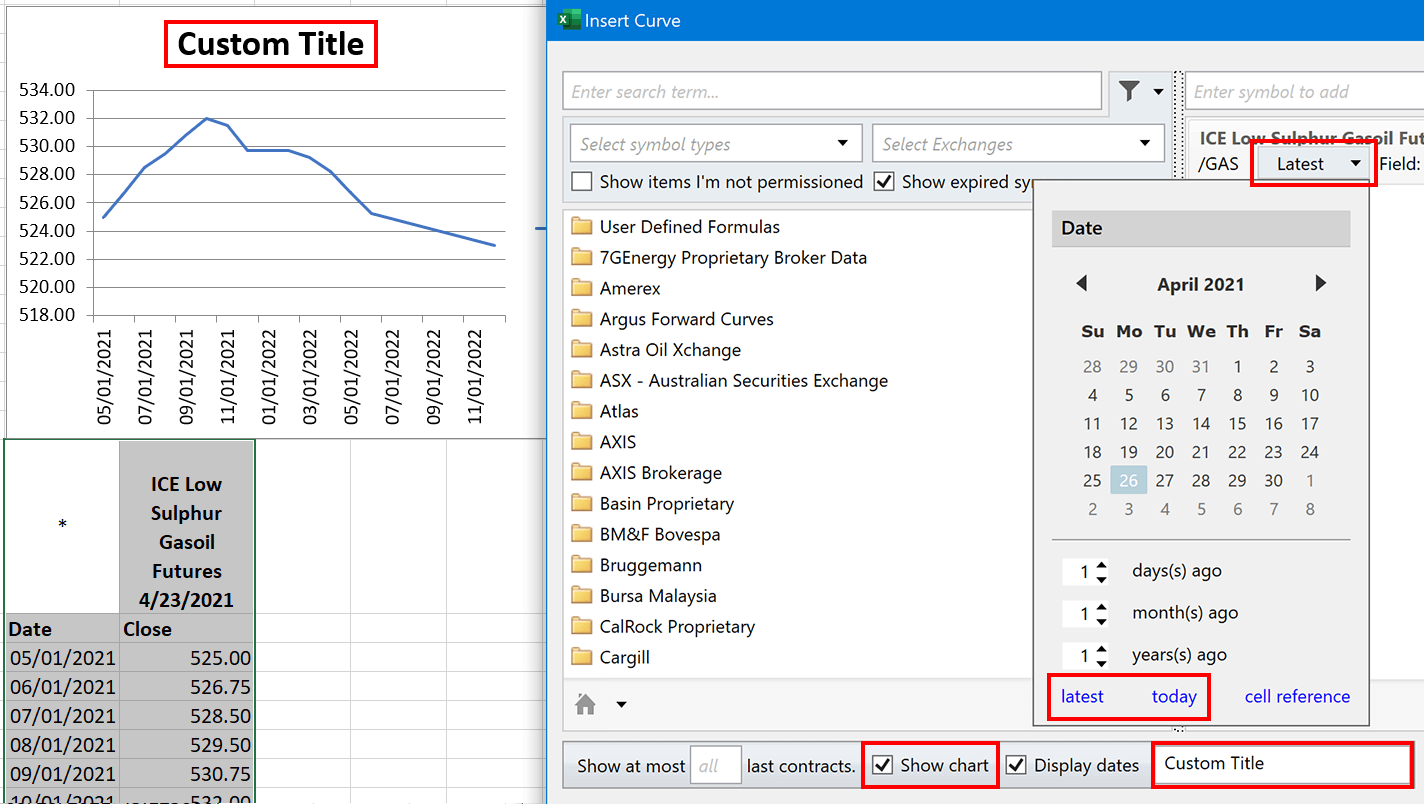
Task: Open the Argus Forward Curves folder
Action: click(673, 319)
